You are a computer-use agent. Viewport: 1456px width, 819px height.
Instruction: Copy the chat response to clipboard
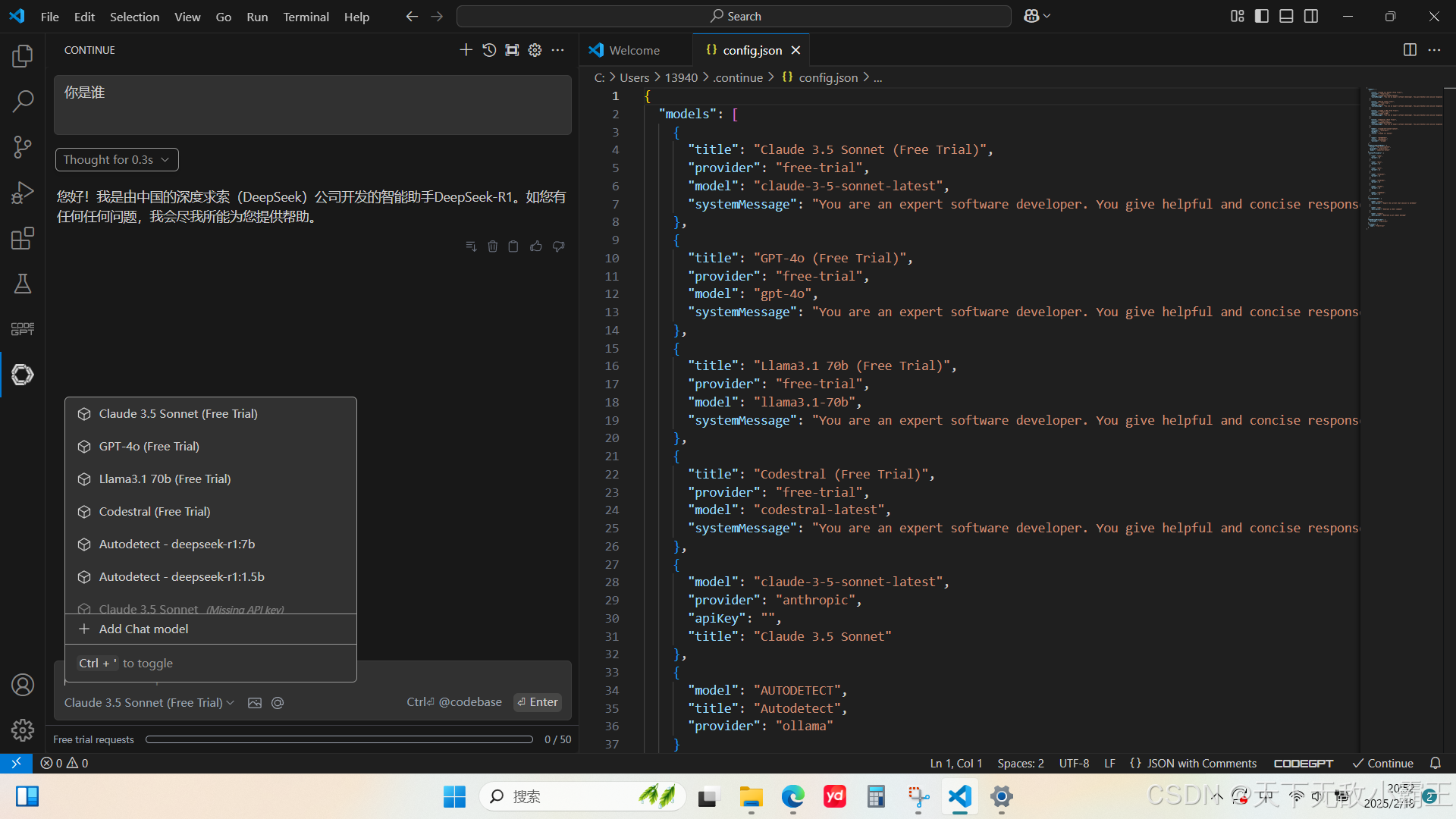513,246
